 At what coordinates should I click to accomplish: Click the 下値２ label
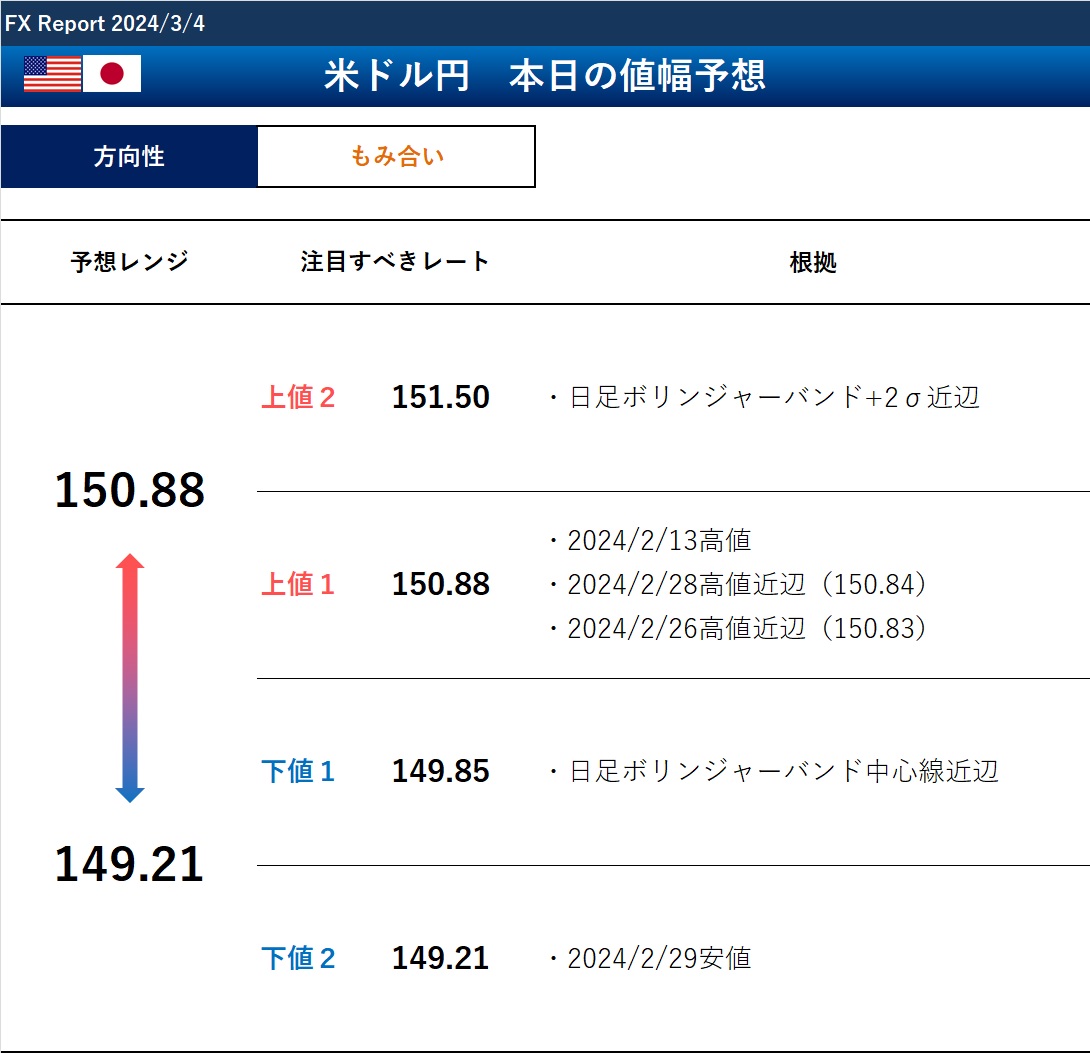298,959
